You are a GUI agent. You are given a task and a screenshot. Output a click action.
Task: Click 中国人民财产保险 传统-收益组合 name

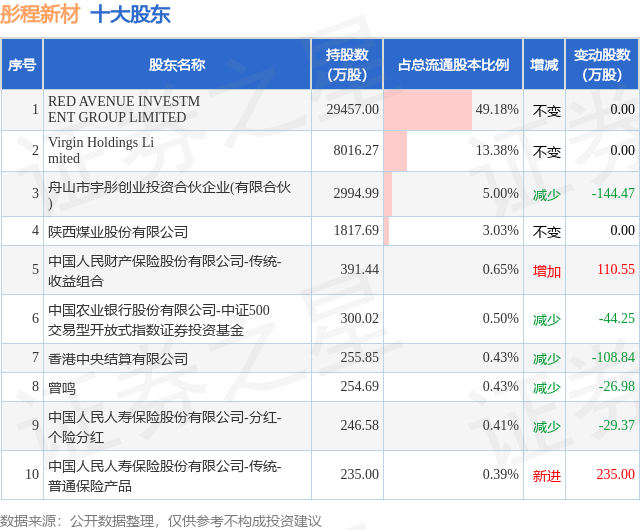164,270
